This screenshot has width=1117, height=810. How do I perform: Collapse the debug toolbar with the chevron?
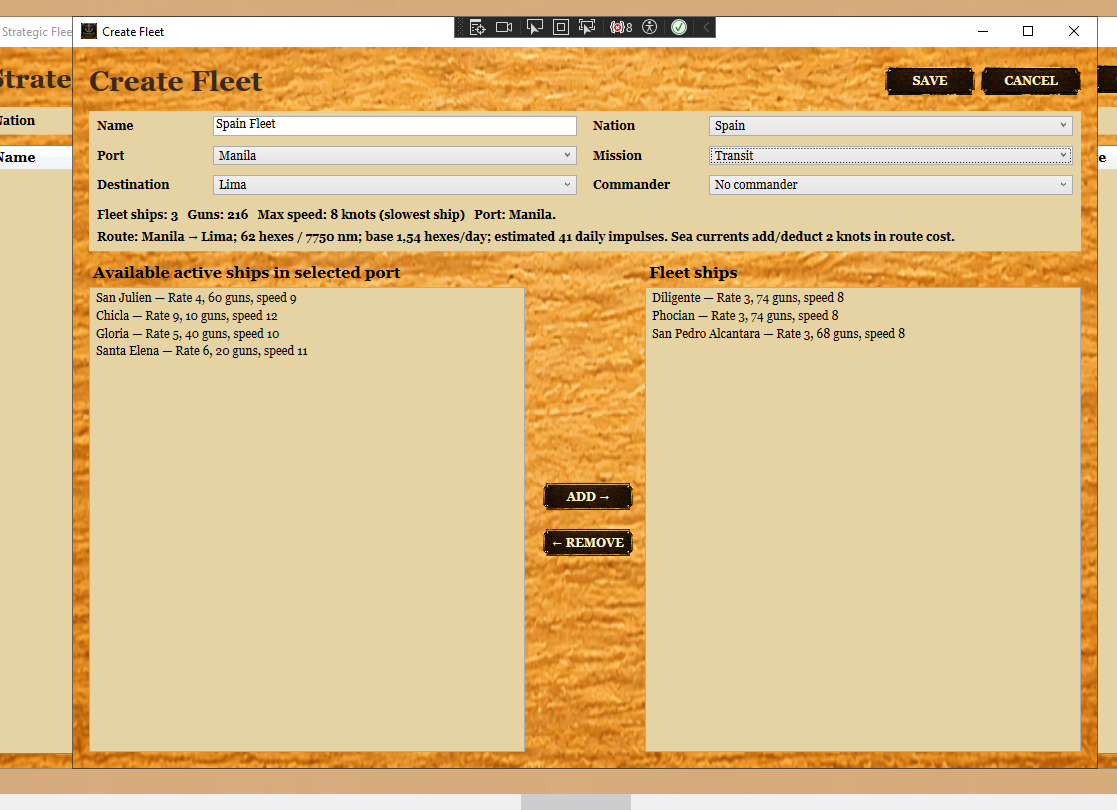pos(706,27)
